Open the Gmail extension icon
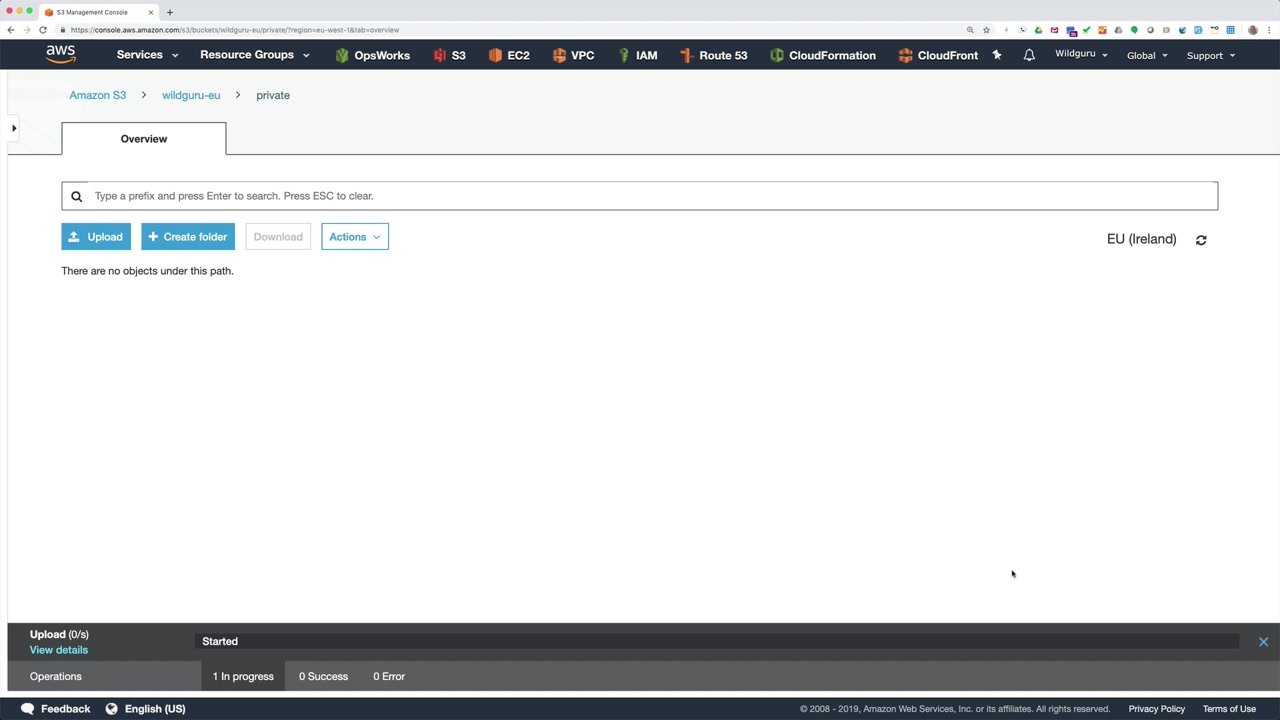 click(x=1054, y=30)
